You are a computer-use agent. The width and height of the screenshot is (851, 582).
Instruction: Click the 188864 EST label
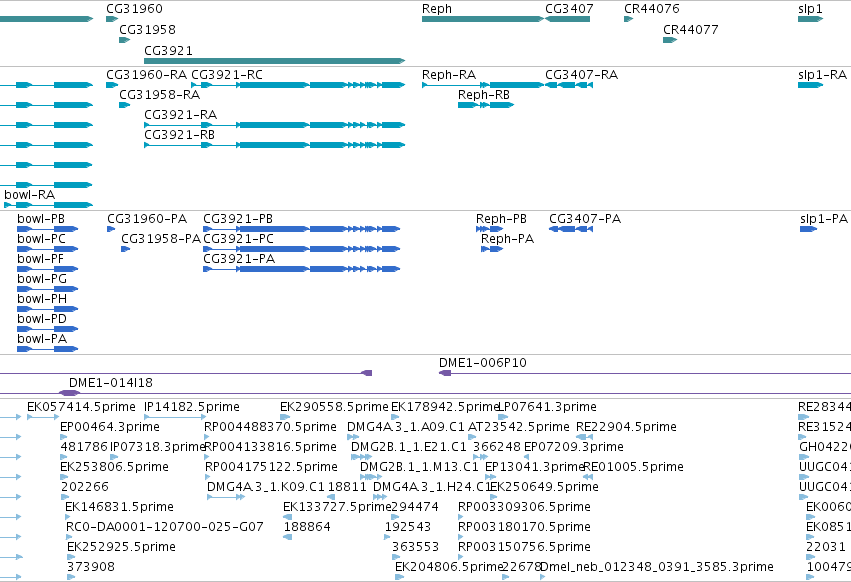(x=307, y=527)
